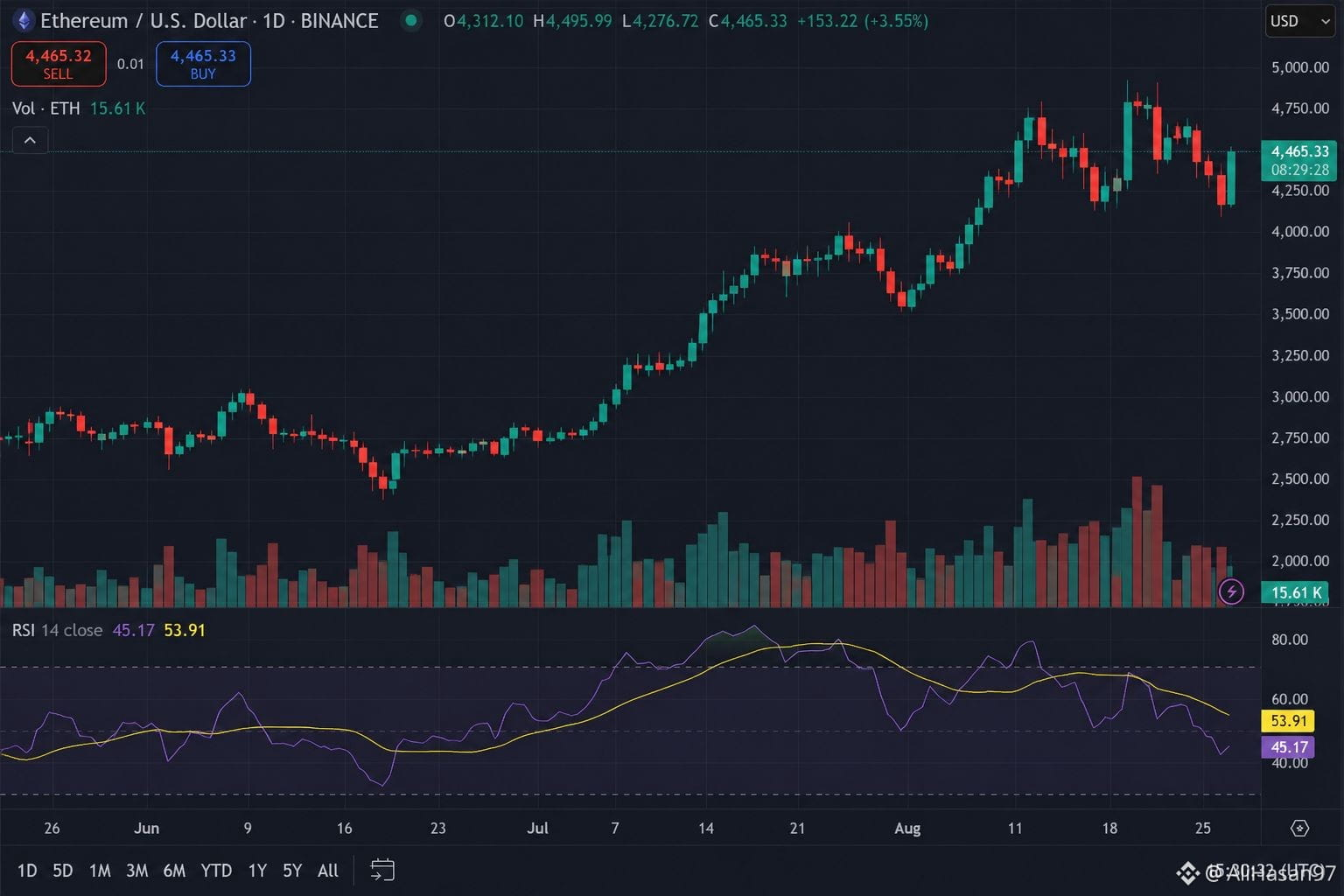Screen dimensions: 1344x896
Task: Click the 2,000.00 price scale label
Action: (1300, 561)
